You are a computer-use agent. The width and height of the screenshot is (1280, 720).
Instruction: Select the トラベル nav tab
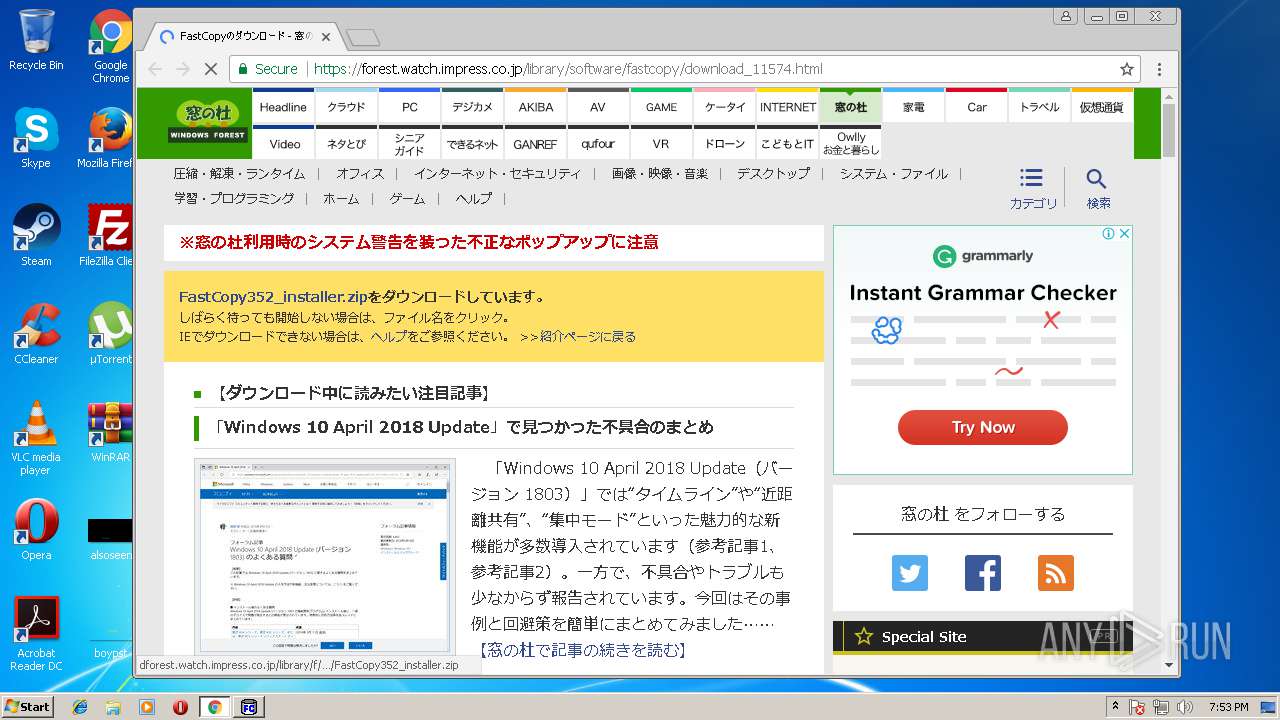point(1040,107)
